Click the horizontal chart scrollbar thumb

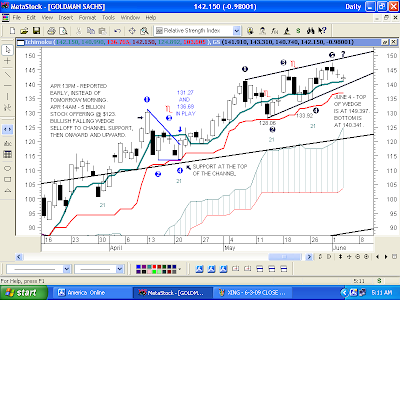tap(285, 257)
